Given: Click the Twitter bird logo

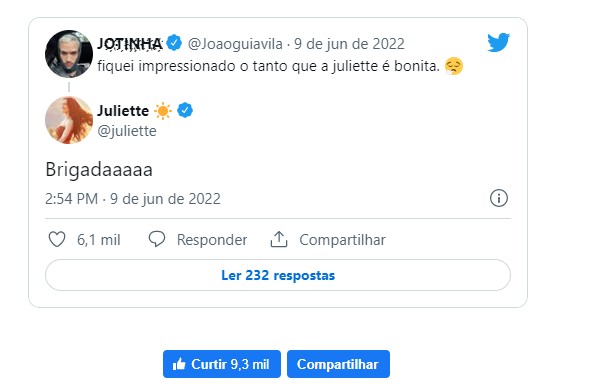Looking at the screenshot, I should point(498,42).
